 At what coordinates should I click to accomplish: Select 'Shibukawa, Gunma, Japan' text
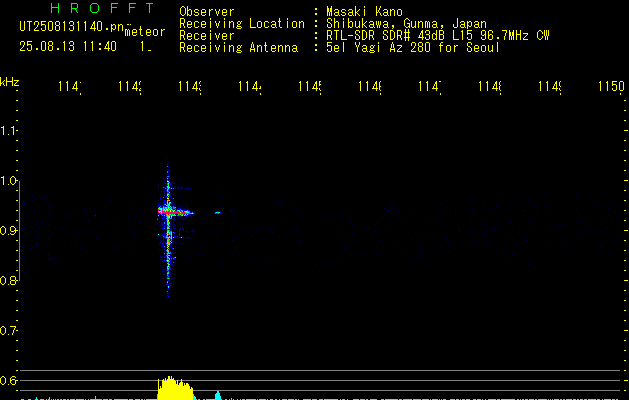tap(406, 24)
